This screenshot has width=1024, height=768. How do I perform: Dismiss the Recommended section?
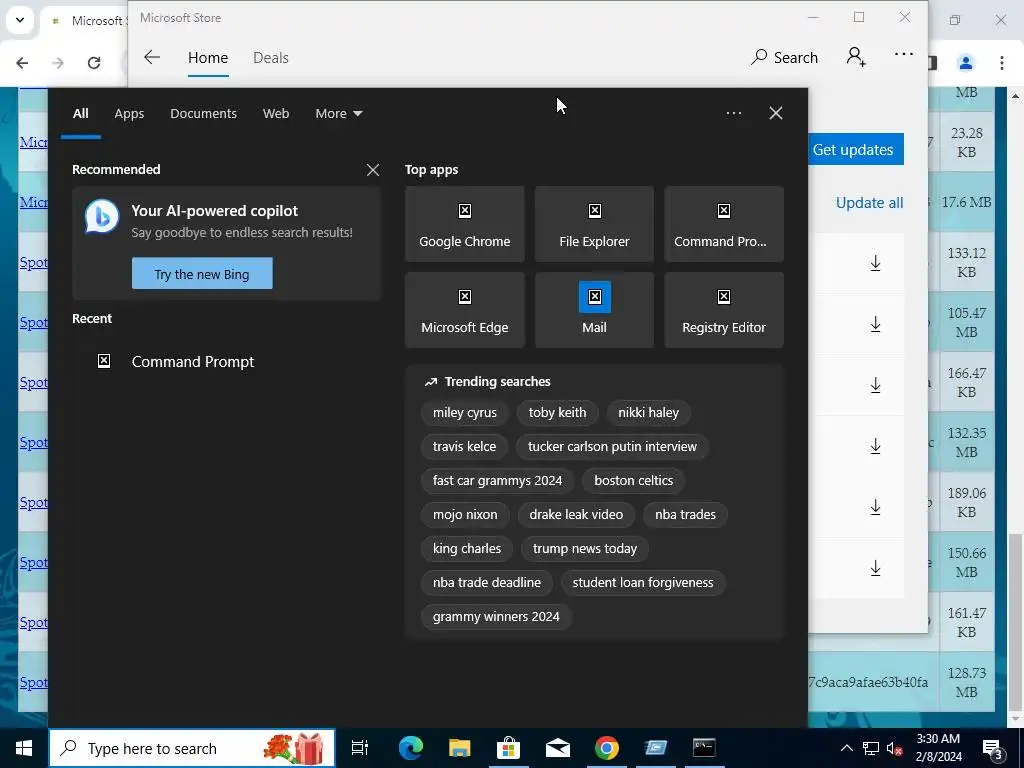(373, 170)
